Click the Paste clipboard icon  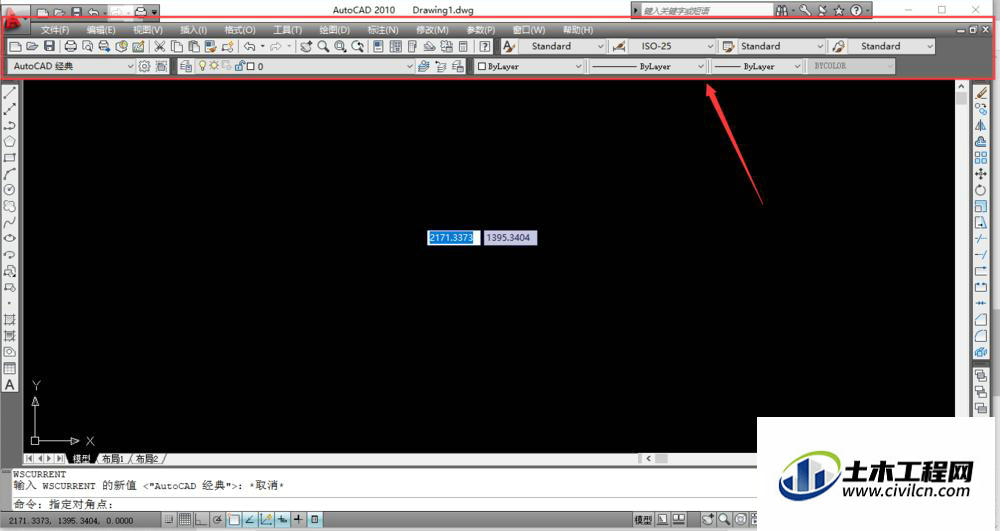193,47
